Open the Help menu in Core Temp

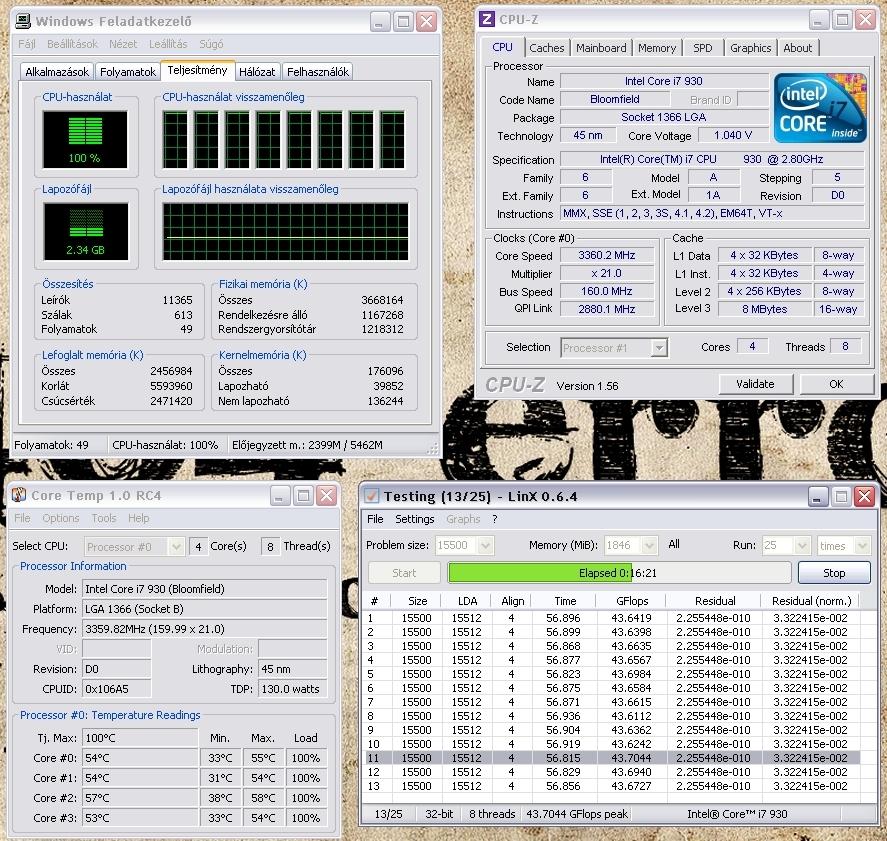[x=139, y=518]
